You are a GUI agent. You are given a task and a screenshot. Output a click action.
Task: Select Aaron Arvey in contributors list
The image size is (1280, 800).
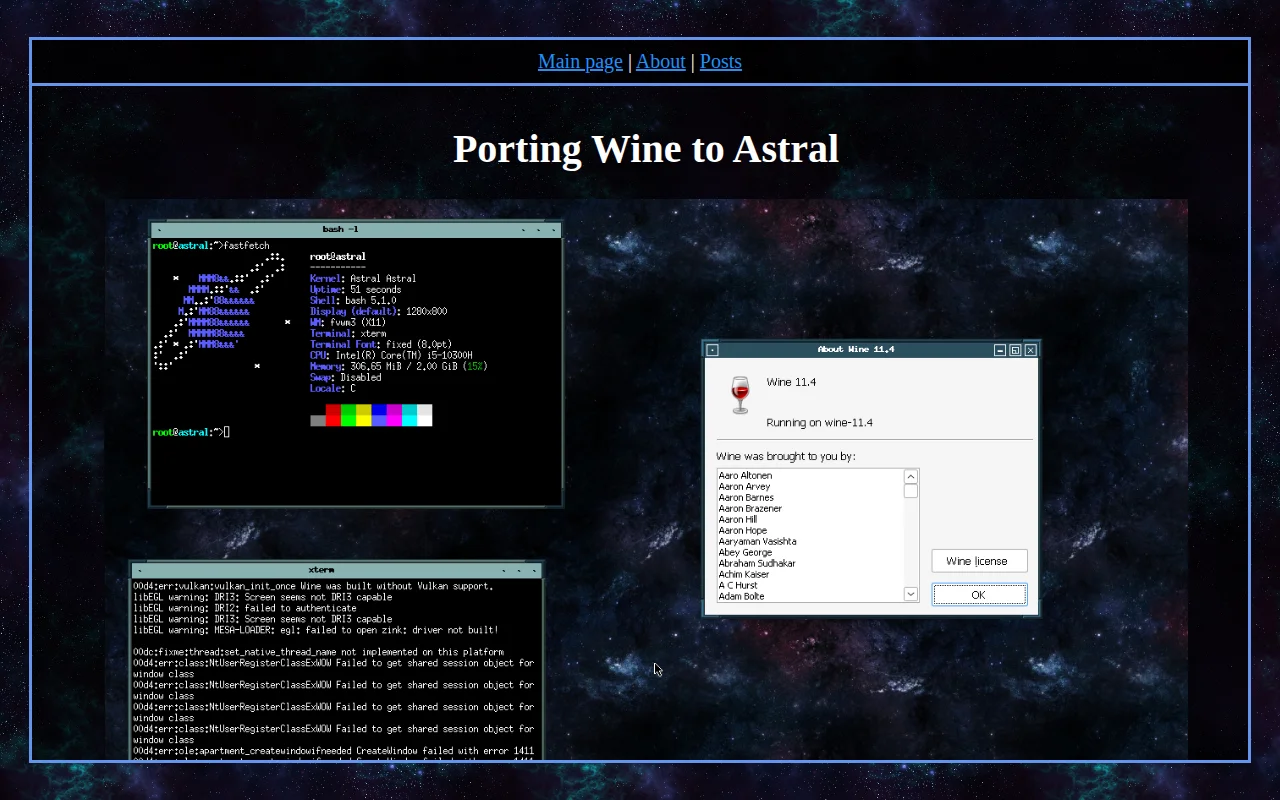coord(744,487)
